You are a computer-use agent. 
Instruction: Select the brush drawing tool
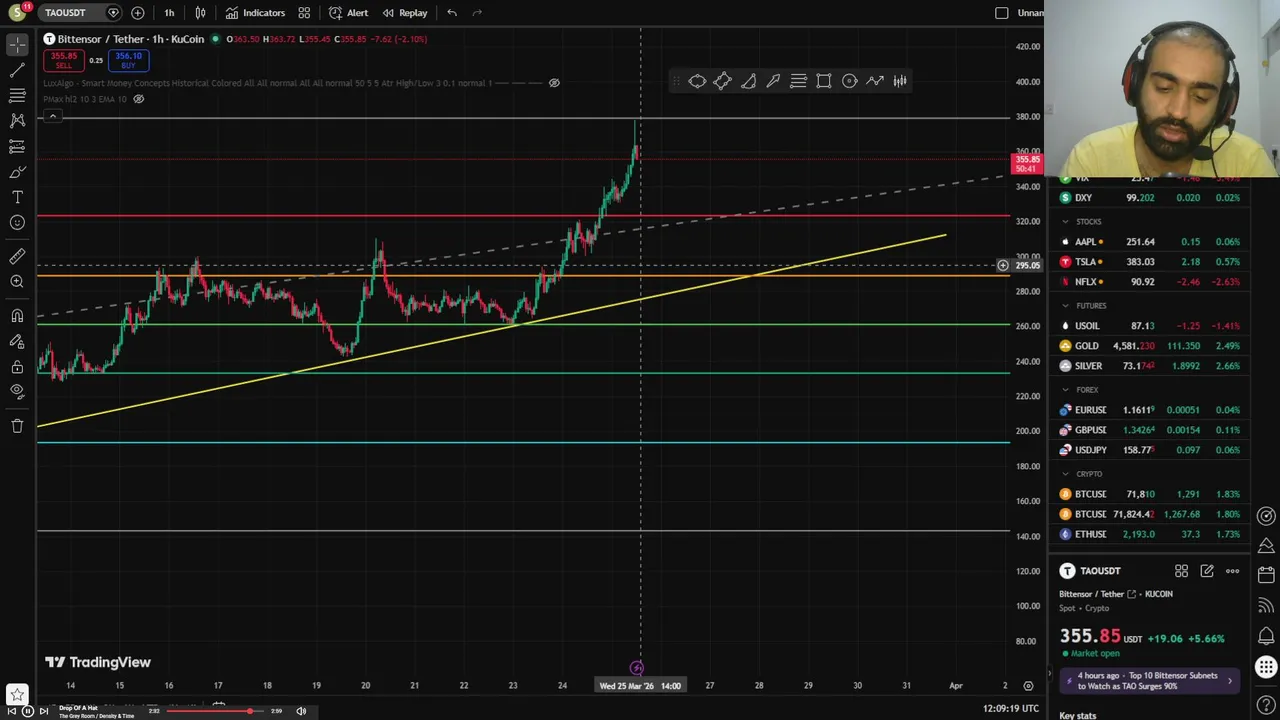pos(17,171)
